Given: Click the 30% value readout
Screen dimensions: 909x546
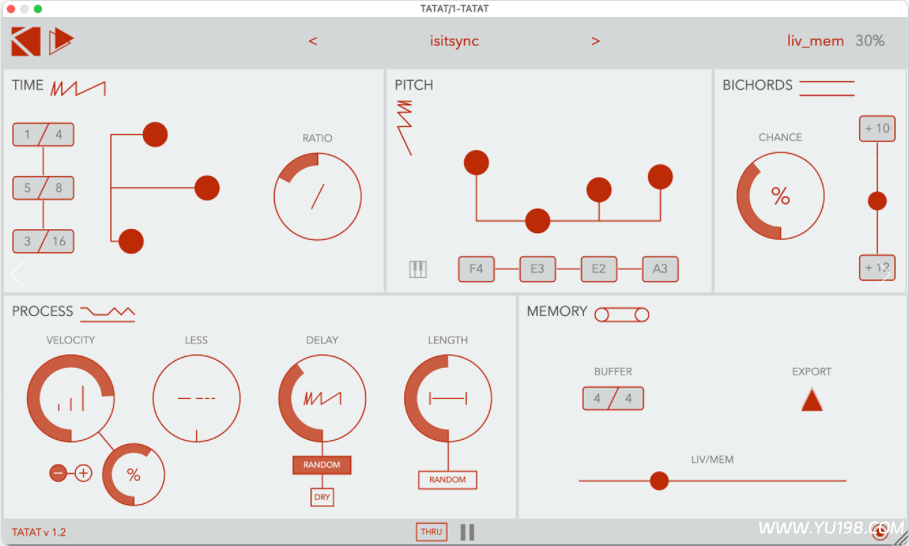Looking at the screenshot, I should point(870,41).
